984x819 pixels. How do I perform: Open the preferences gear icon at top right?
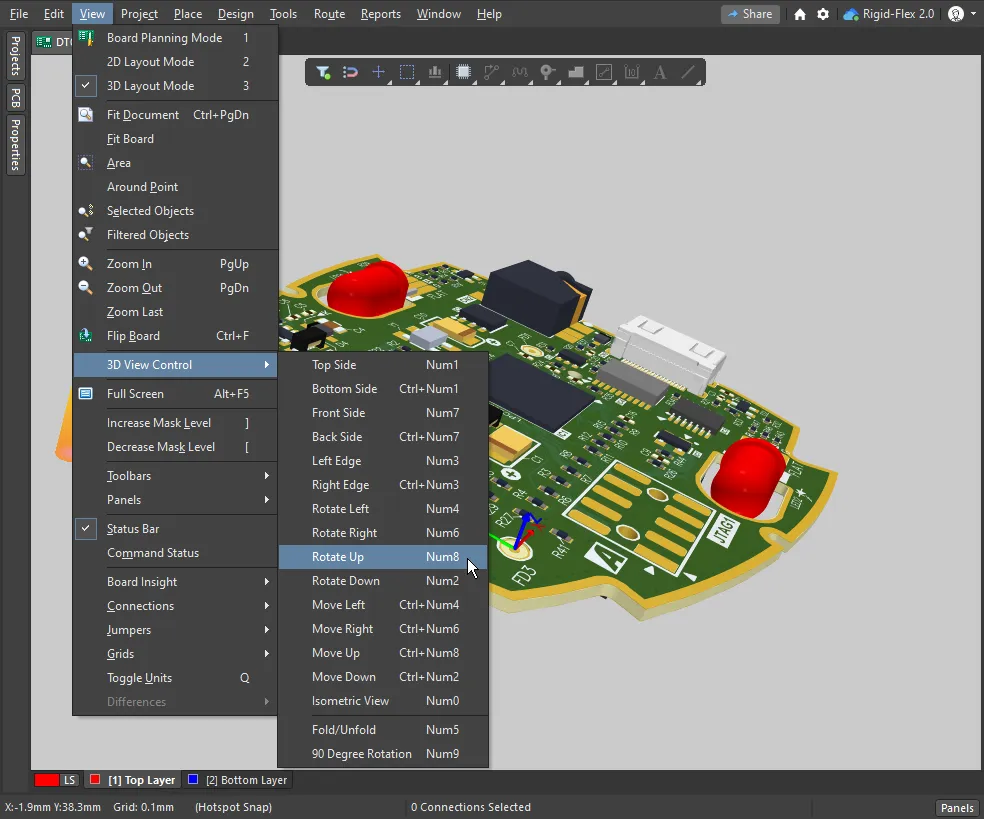click(x=821, y=14)
